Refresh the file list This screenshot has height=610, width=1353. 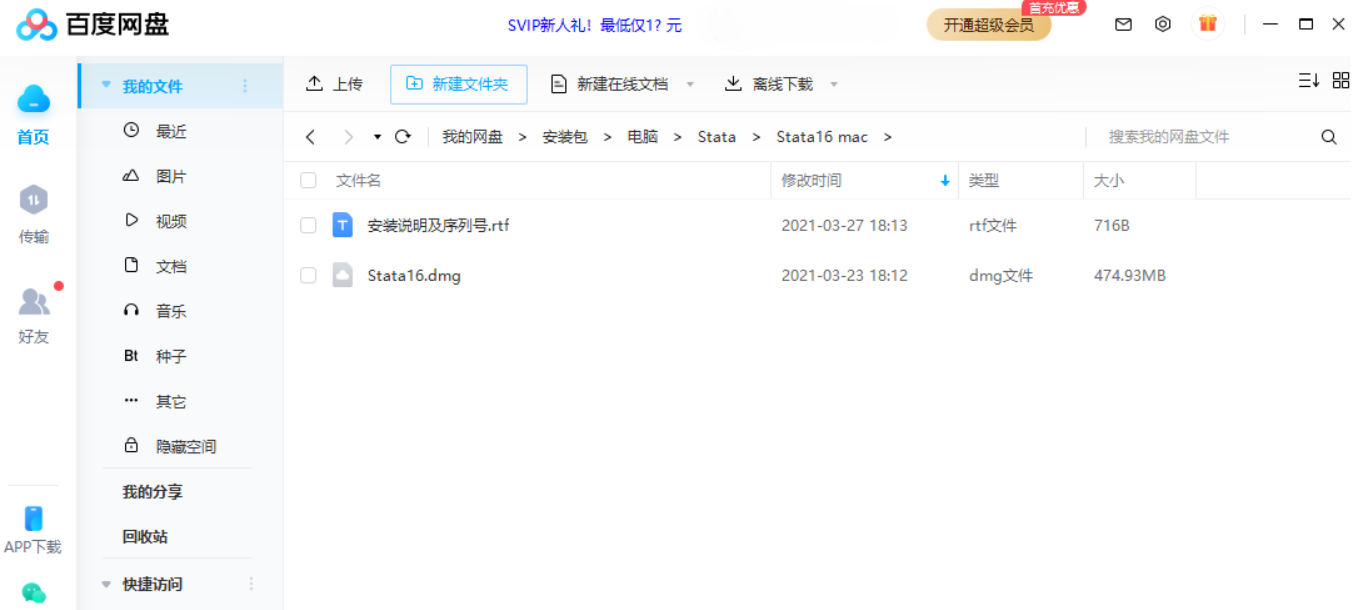tap(403, 137)
